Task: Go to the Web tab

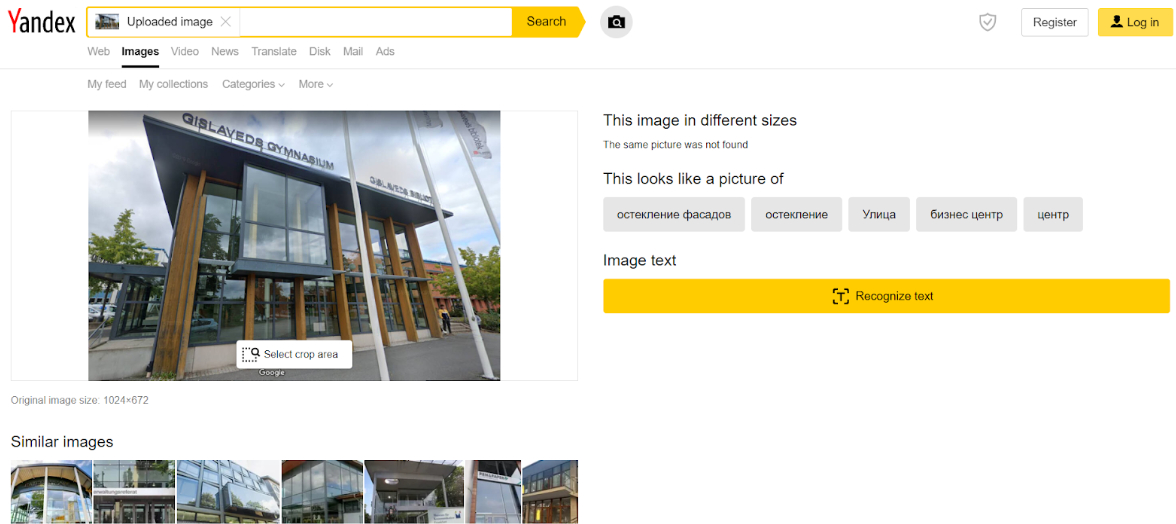Action: 98,51
